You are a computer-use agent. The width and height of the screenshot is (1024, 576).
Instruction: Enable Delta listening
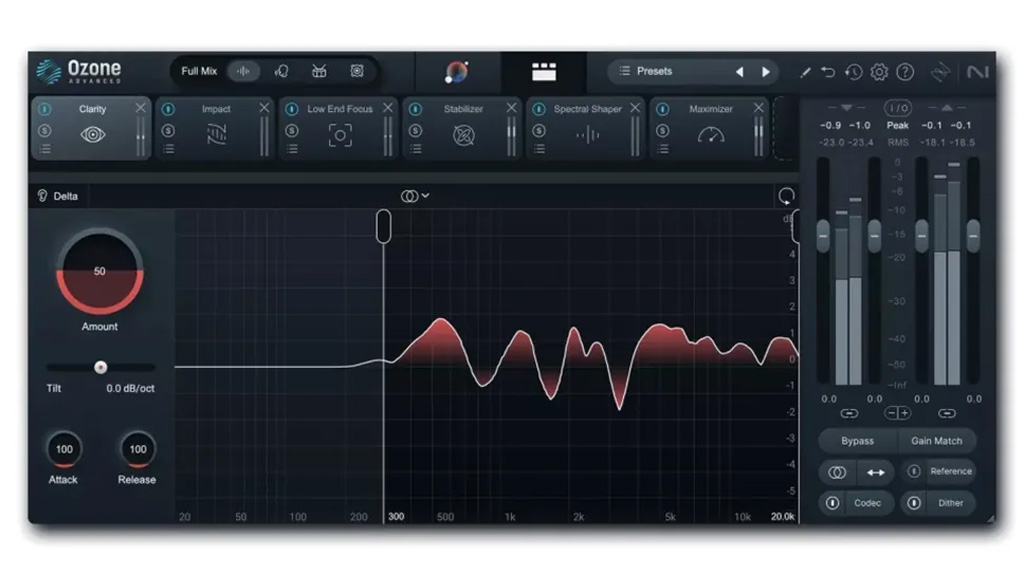point(58,196)
